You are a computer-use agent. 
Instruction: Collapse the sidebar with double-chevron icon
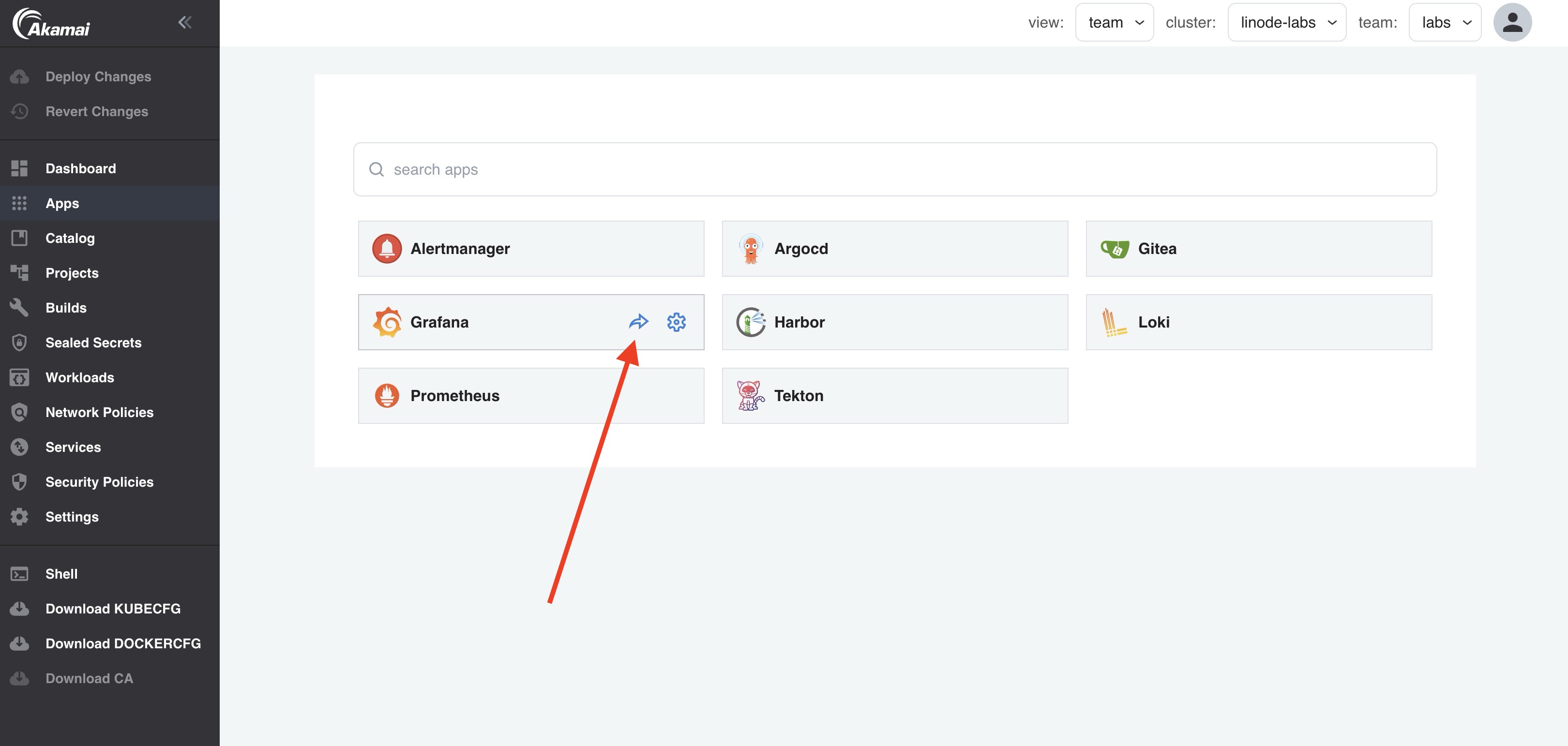pos(185,23)
